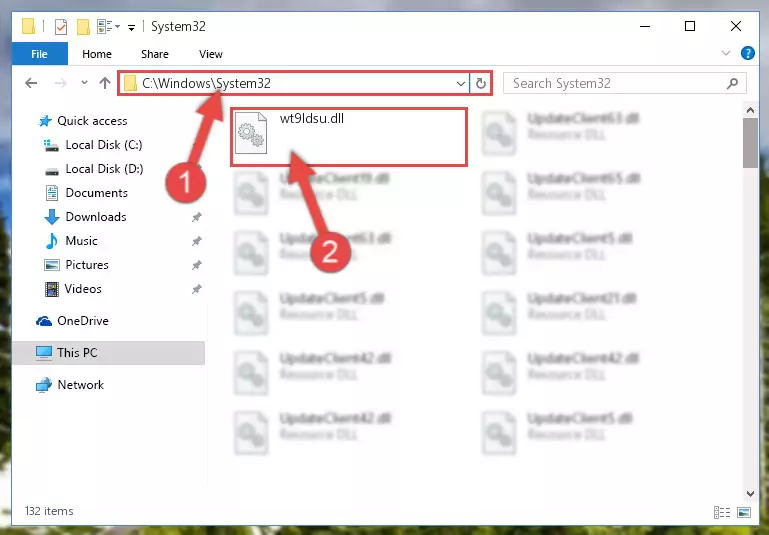This screenshot has width=769, height=535.
Task: Go up one folder level
Action: 104,83
